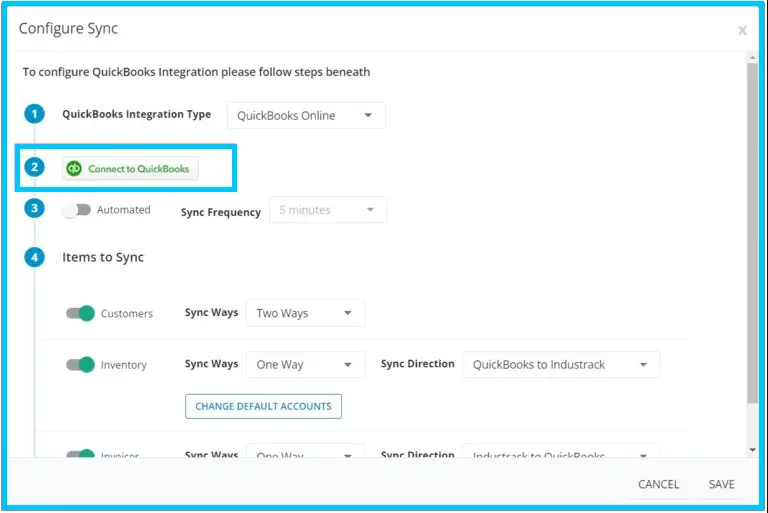
Task: Open Invoices Sync Ways dropdown
Action: pyautogui.click(x=305, y=452)
